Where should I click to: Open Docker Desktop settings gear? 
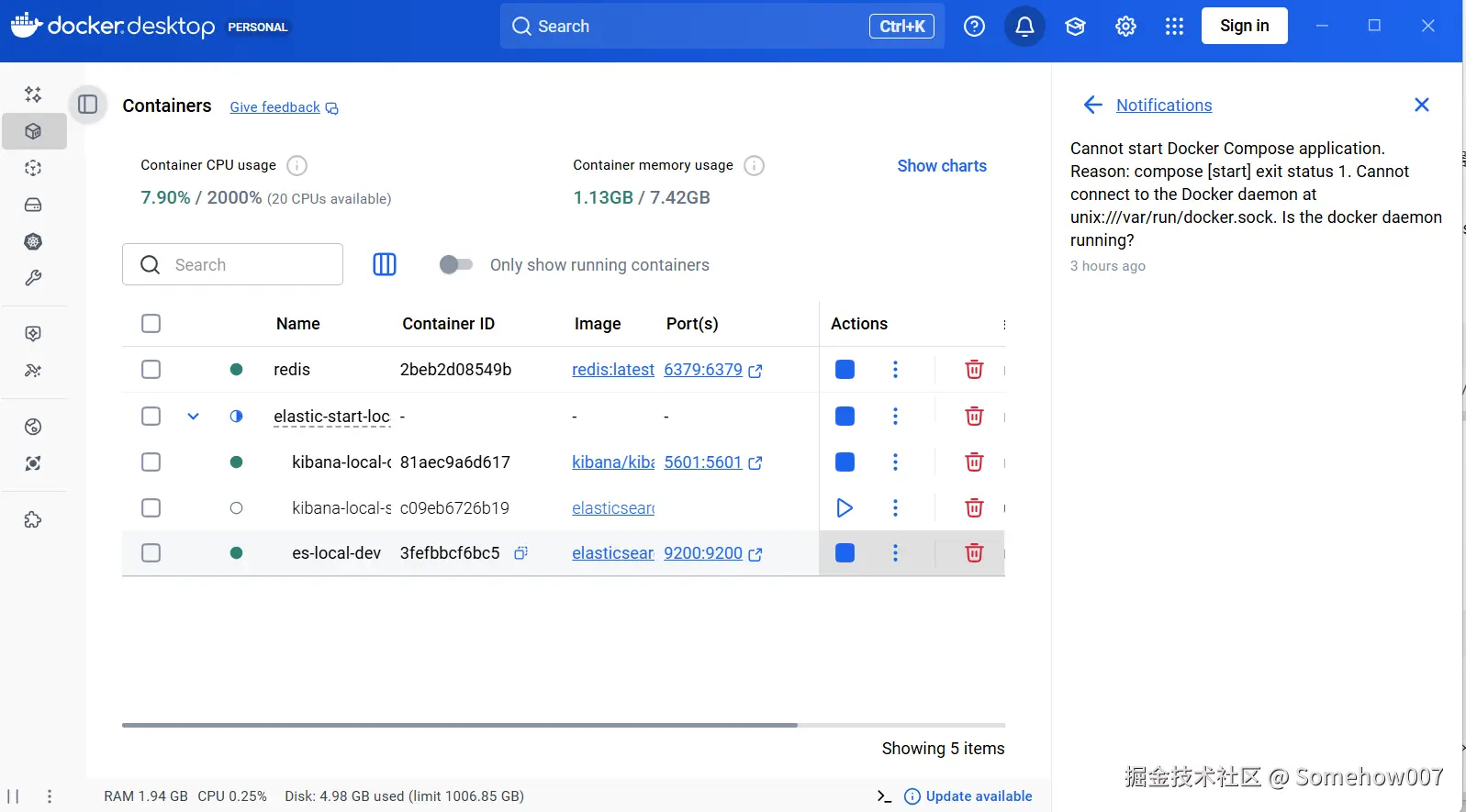1125,27
